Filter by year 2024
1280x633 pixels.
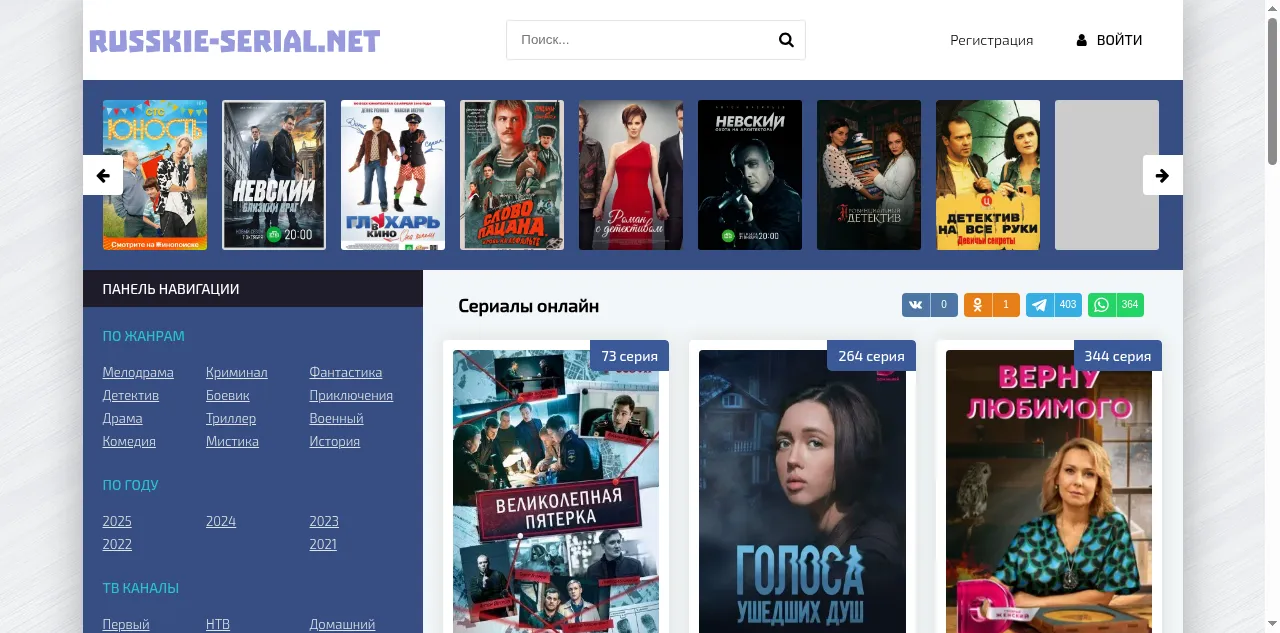tap(221, 521)
